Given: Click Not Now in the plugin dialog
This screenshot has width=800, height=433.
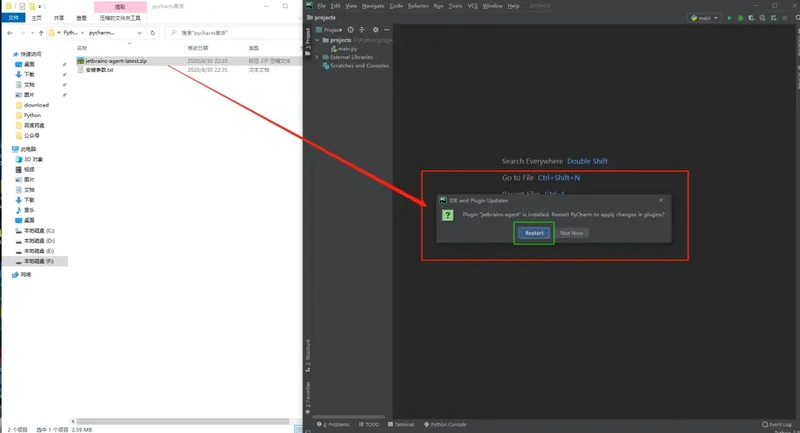Looking at the screenshot, I should pos(572,233).
